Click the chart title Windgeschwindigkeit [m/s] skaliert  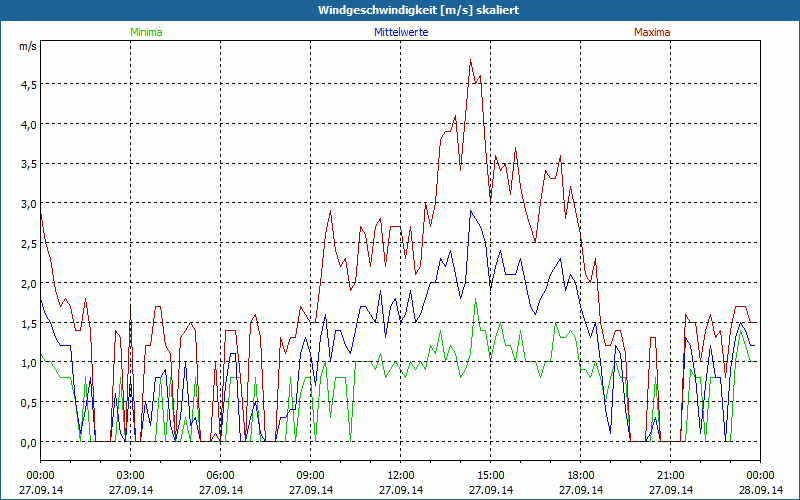click(x=418, y=10)
